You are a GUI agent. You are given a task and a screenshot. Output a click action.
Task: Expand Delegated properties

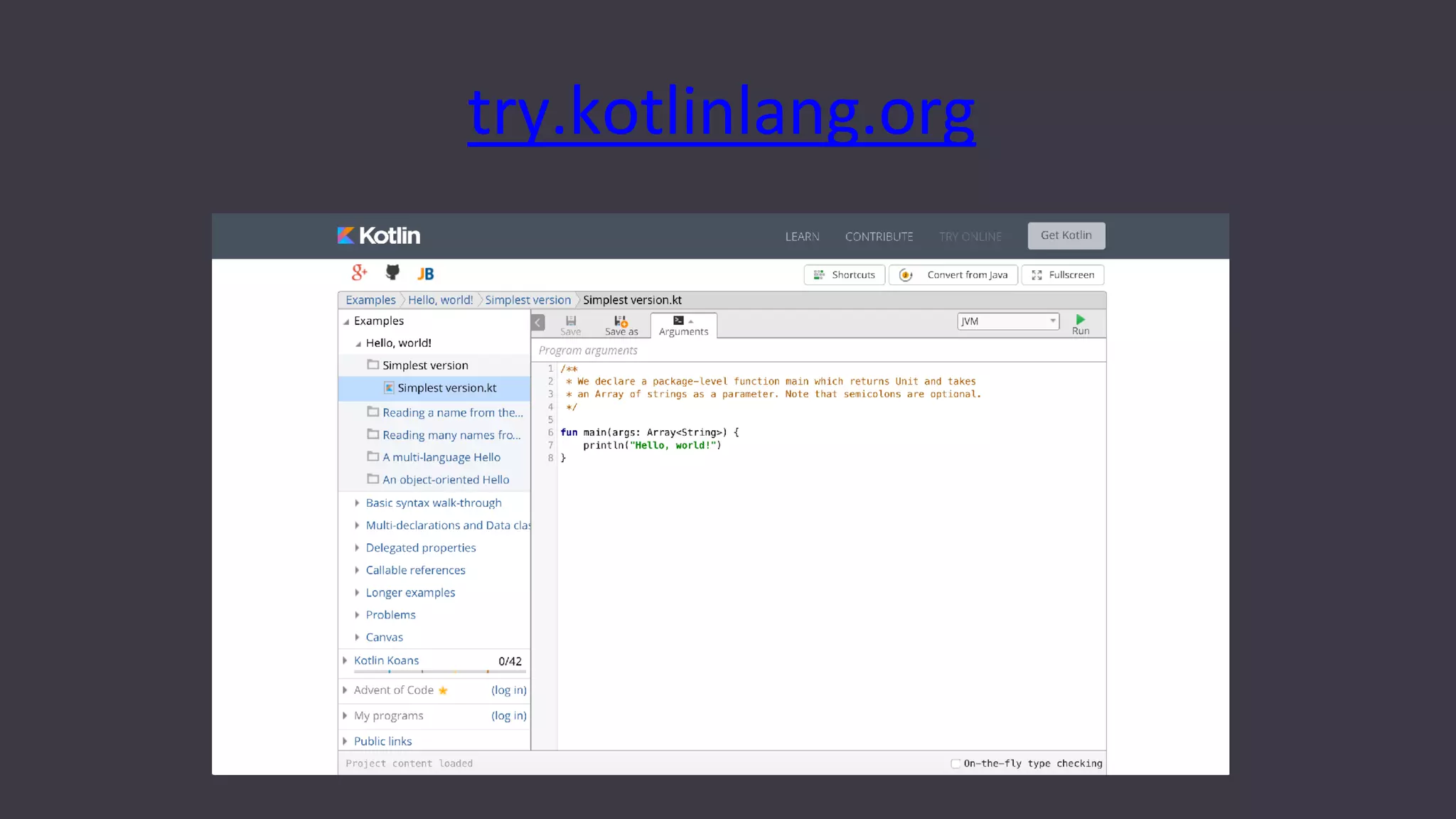[357, 547]
